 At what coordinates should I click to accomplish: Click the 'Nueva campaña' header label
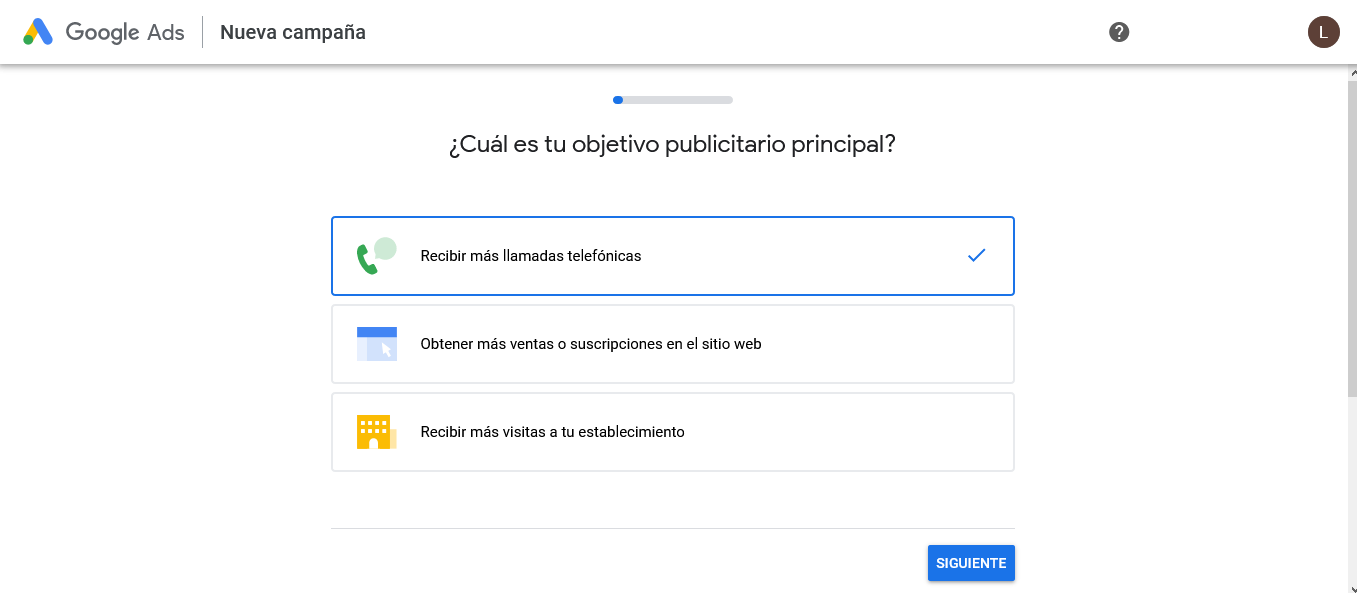(292, 31)
